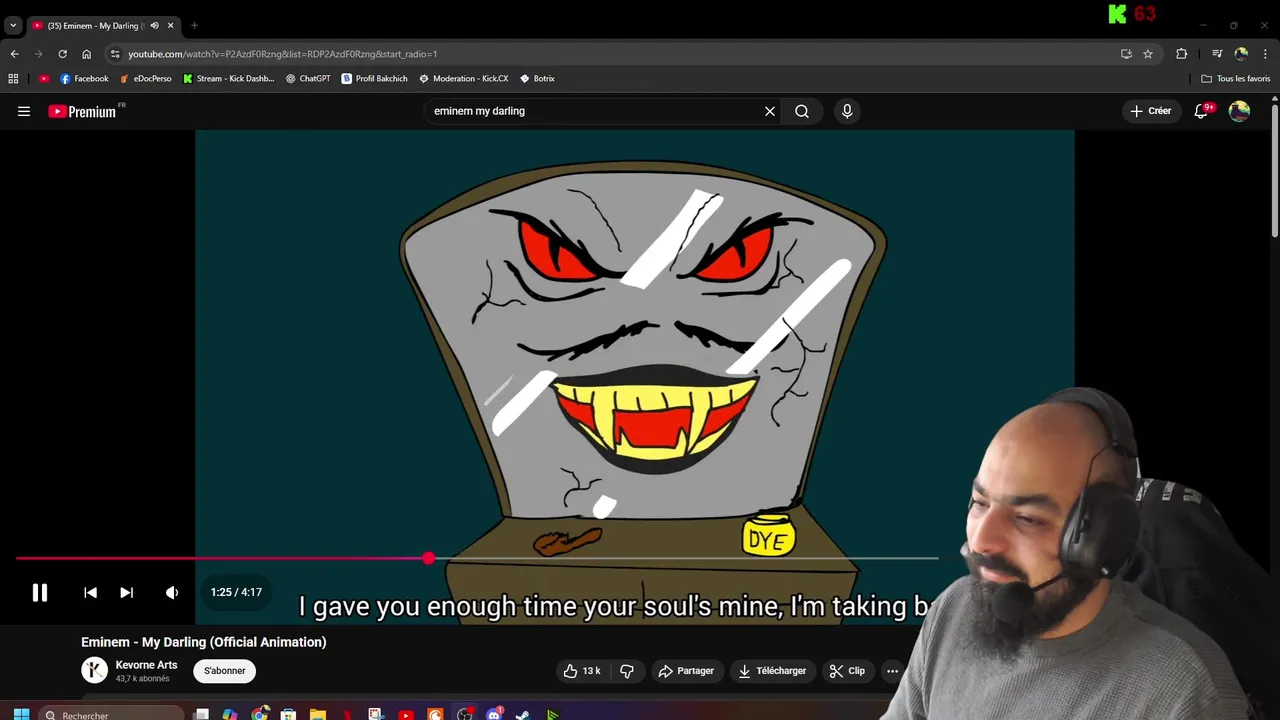Open Chrome three-dot menu
1280x720 pixels.
click(x=1266, y=54)
